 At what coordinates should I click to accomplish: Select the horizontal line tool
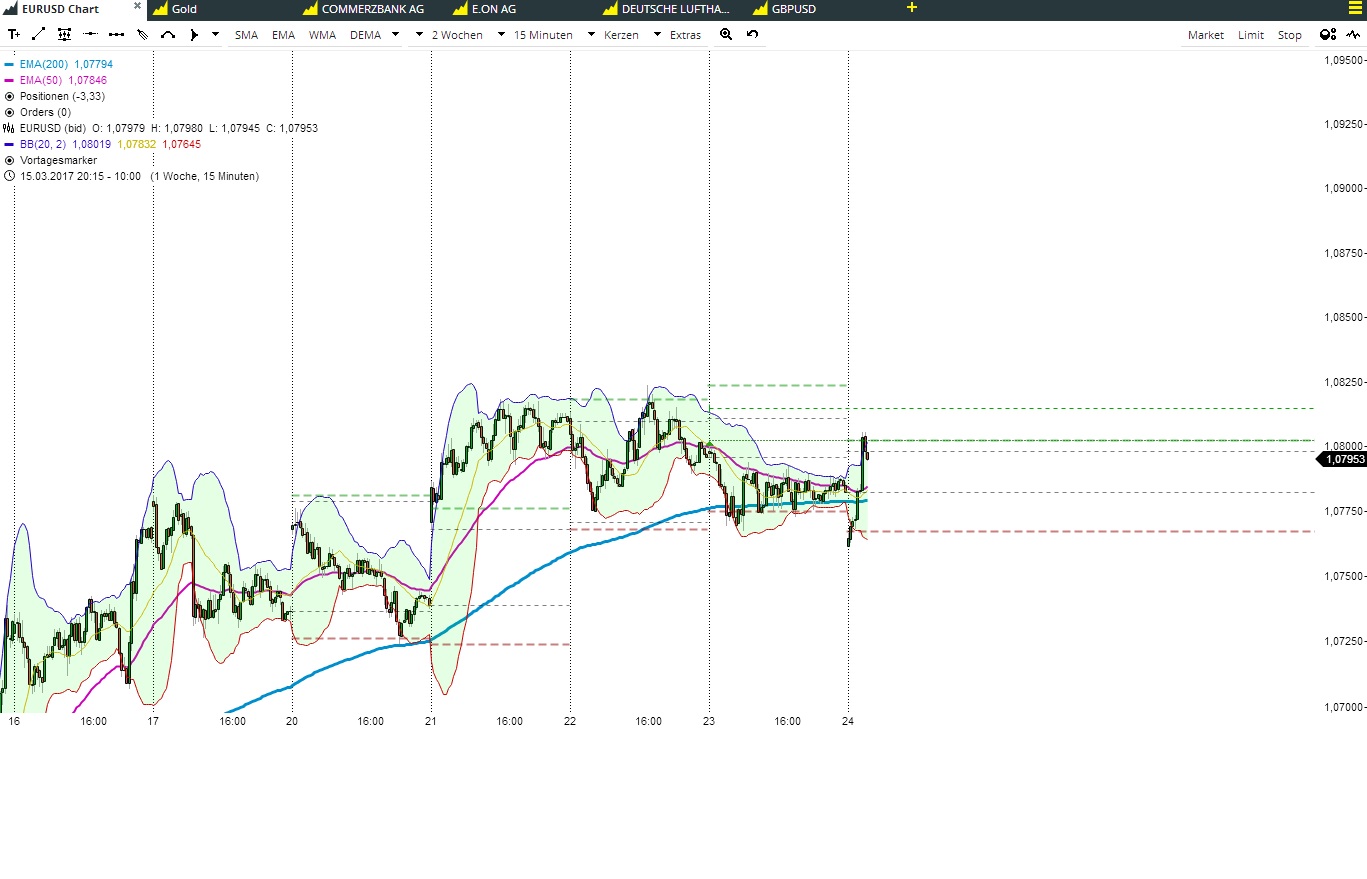pos(90,33)
